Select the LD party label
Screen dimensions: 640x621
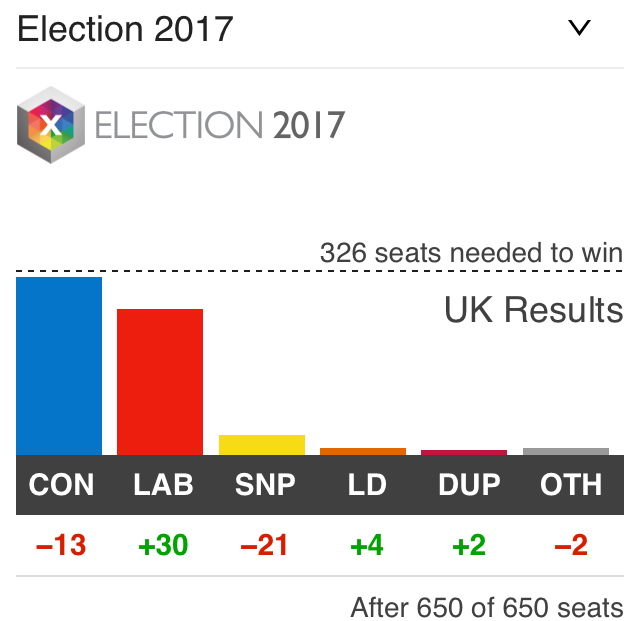pos(367,485)
